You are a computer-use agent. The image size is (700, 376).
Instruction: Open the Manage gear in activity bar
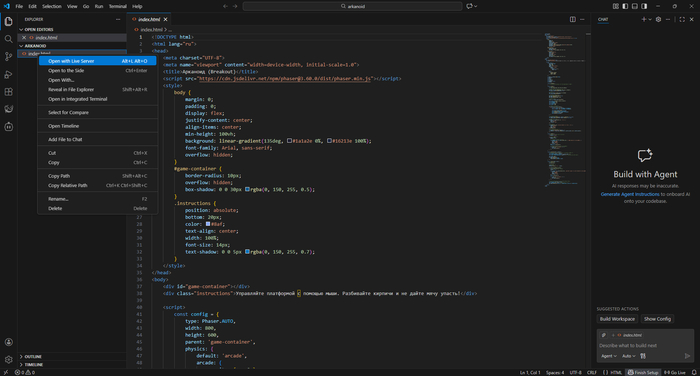click(x=8, y=359)
